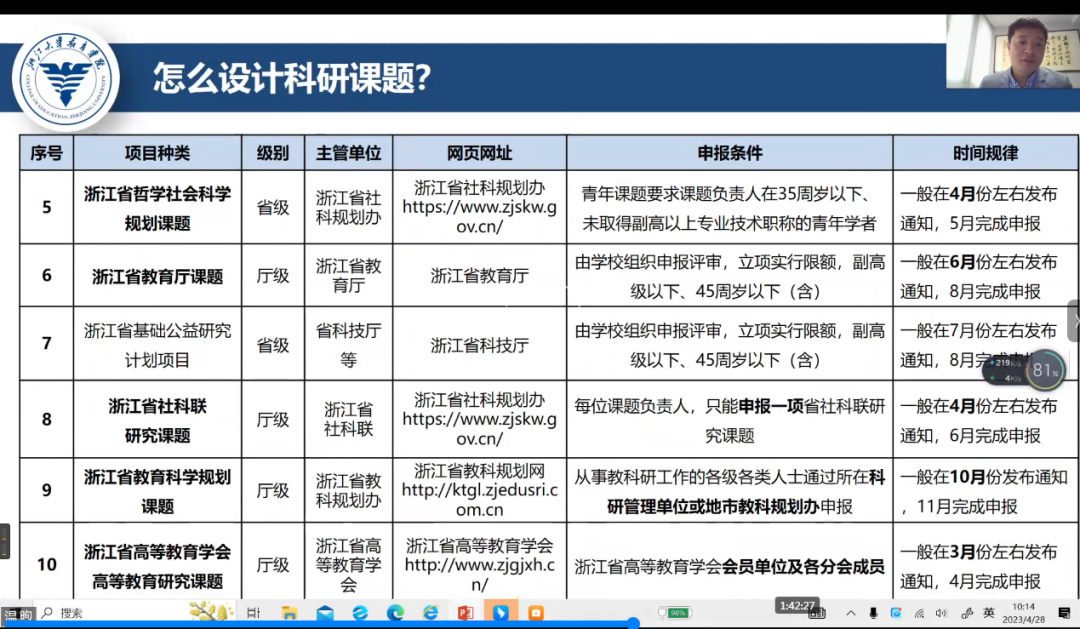Screen dimensions: 1080x629
Task: Click the 级别 column header
Action: [273, 153]
